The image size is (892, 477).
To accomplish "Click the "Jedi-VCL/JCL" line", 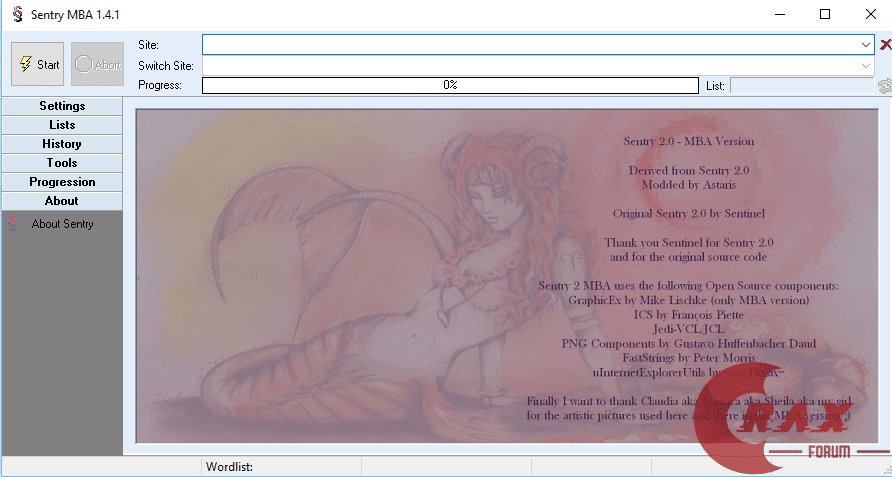I will (689, 329).
